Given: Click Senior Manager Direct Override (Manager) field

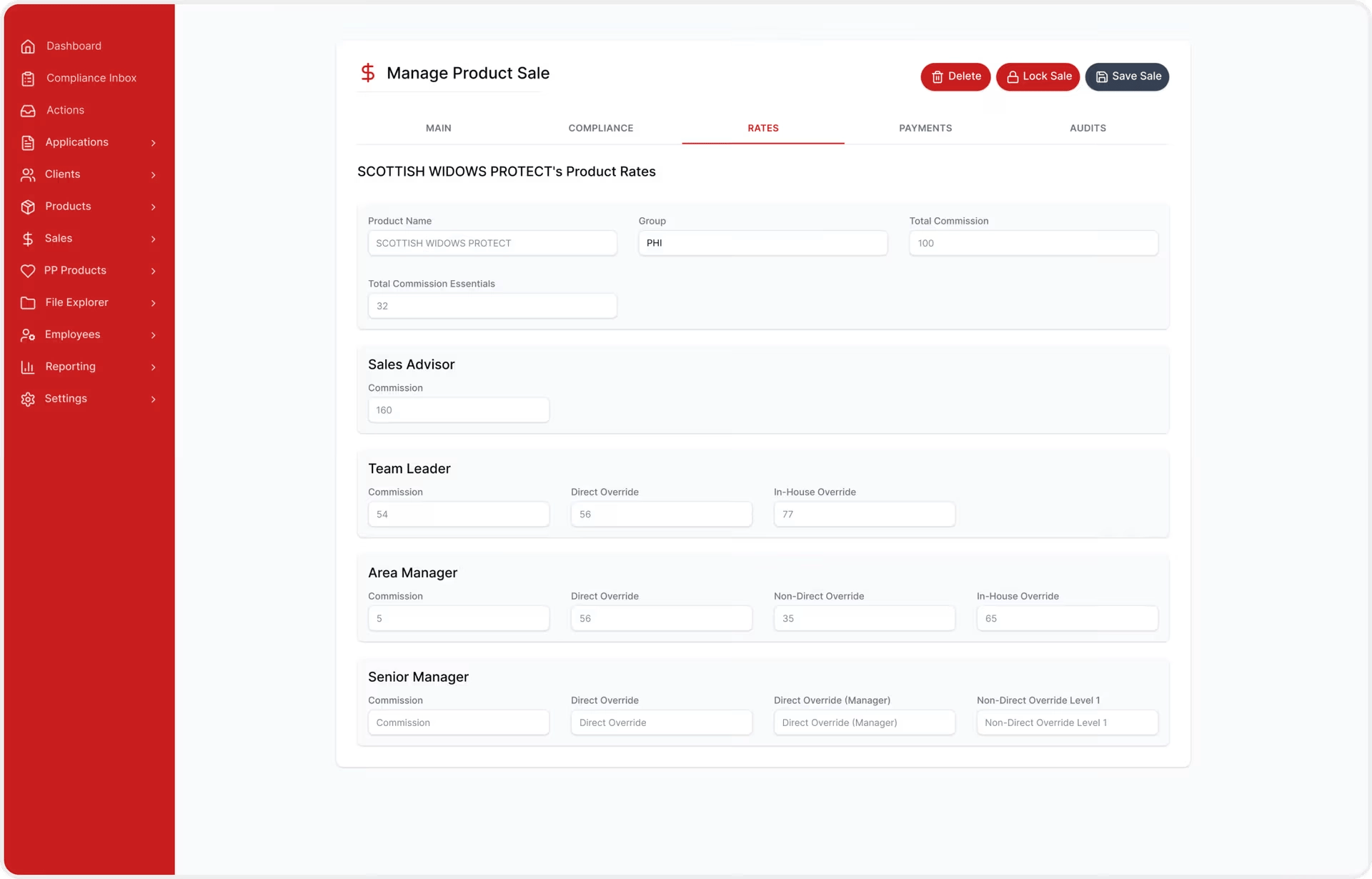Looking at the screenshot, I should [x=865, y=723].
